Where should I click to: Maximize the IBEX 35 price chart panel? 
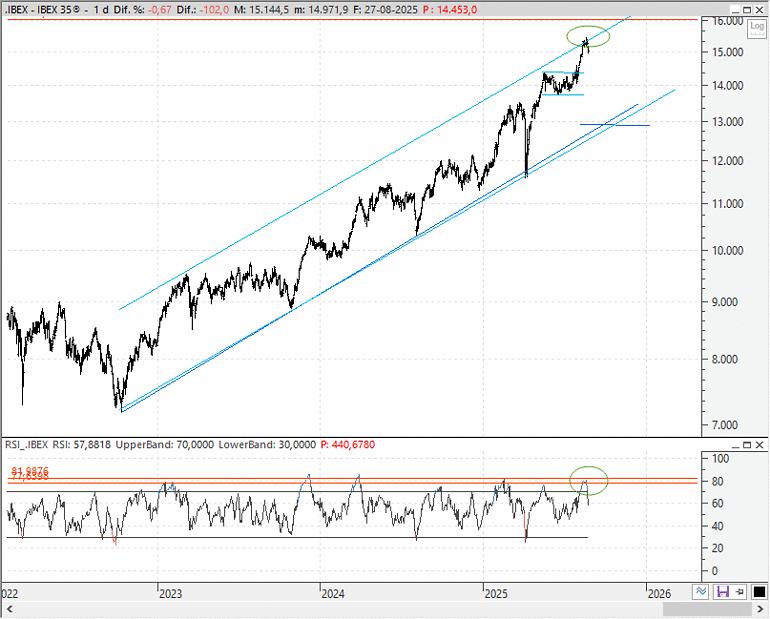point(747,10)
